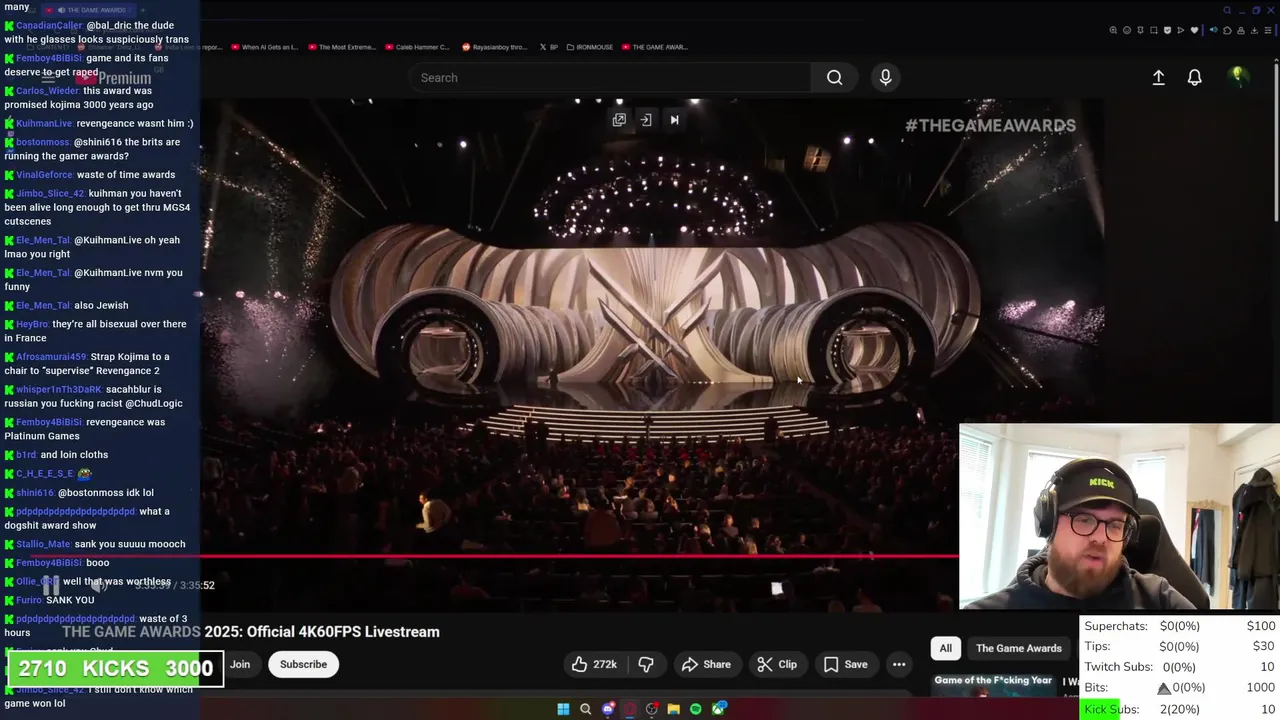
Task: Click the browser player triangle icon
Action: 1181,30
